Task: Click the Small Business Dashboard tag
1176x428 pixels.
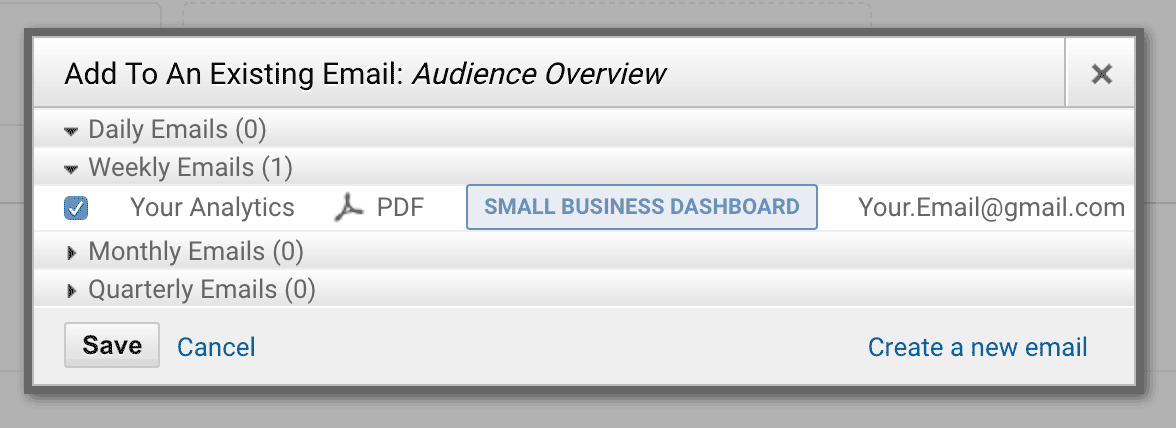Action: tap(642, 207)
